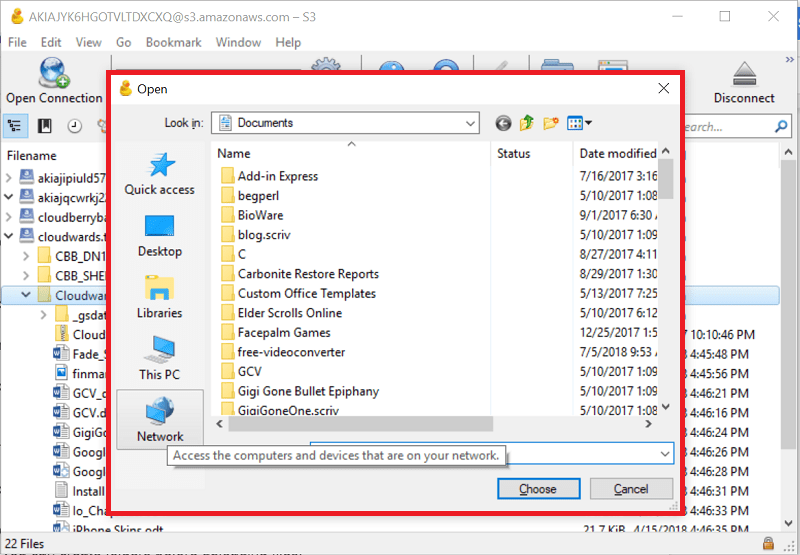Click the Open Connection globe icon
This screenshot has width=800, height=555.
(x=54, y=72)
